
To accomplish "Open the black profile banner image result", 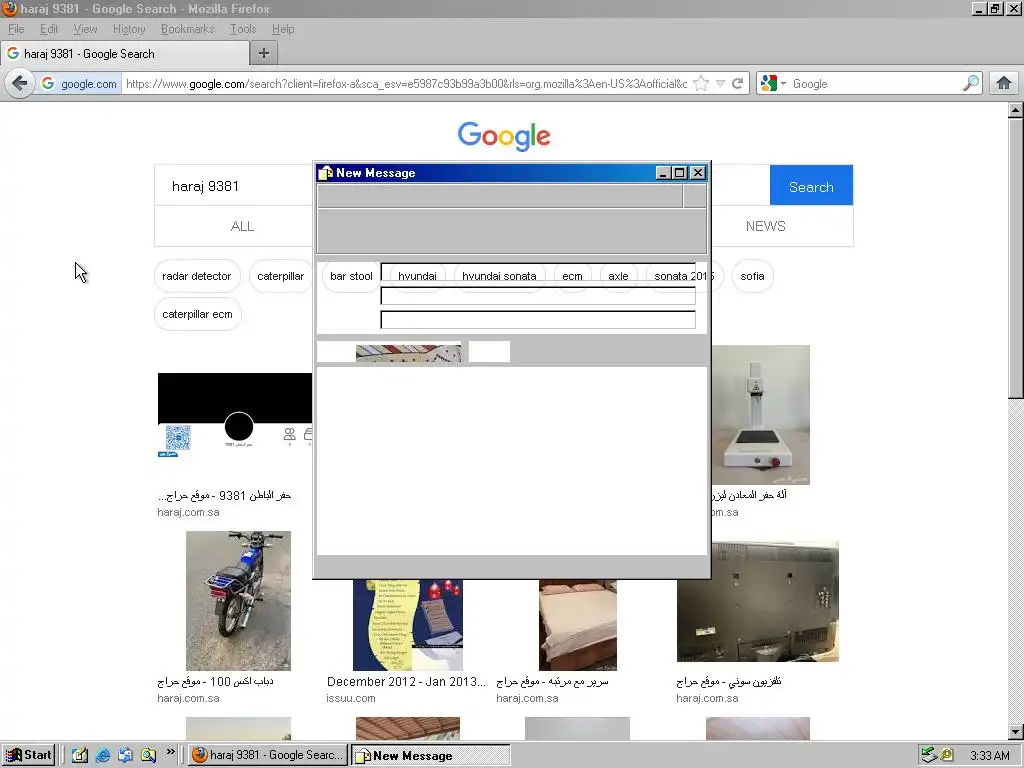I will pos(235,415).
